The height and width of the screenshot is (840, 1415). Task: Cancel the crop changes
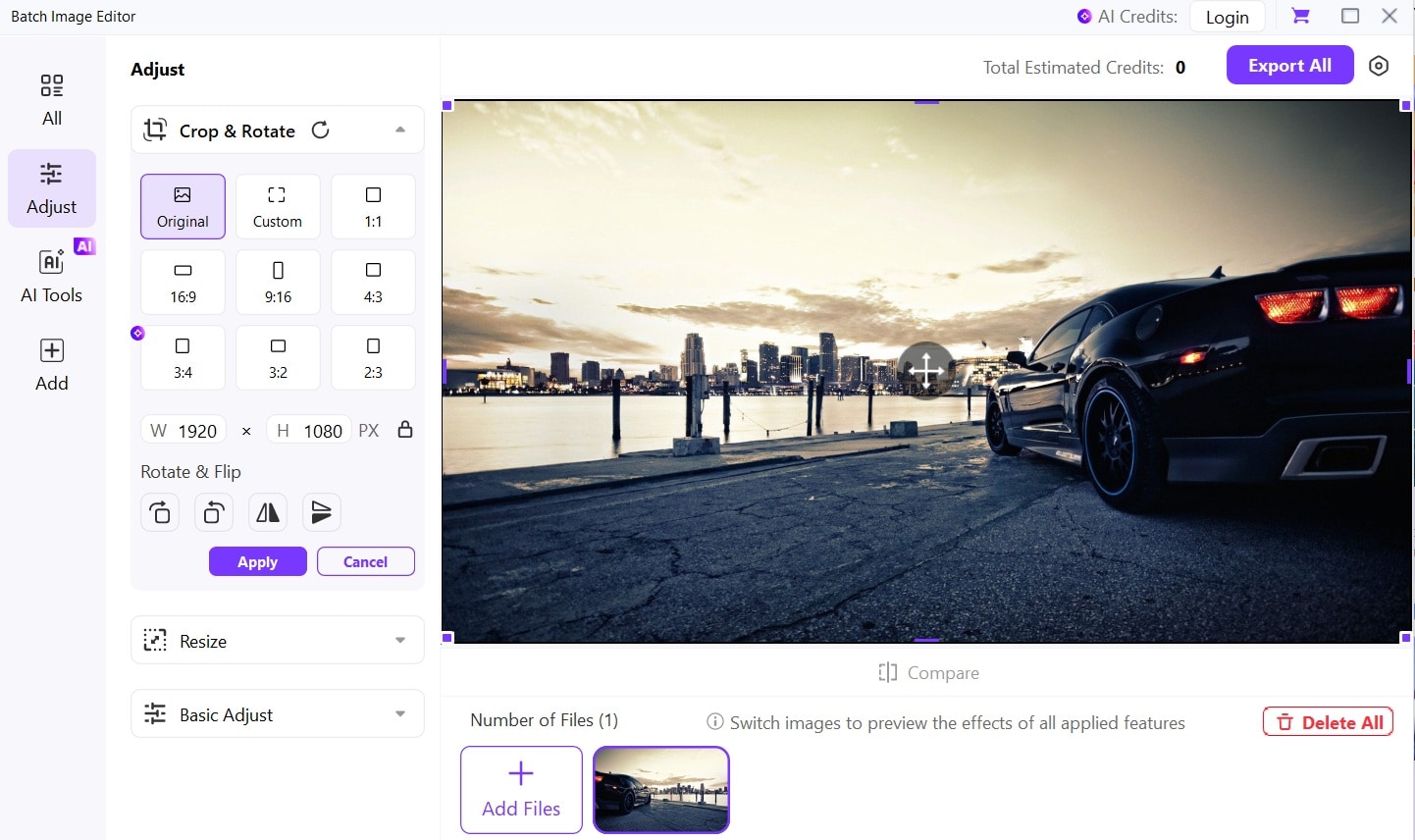pyautogui.click(x=366, y=561)
